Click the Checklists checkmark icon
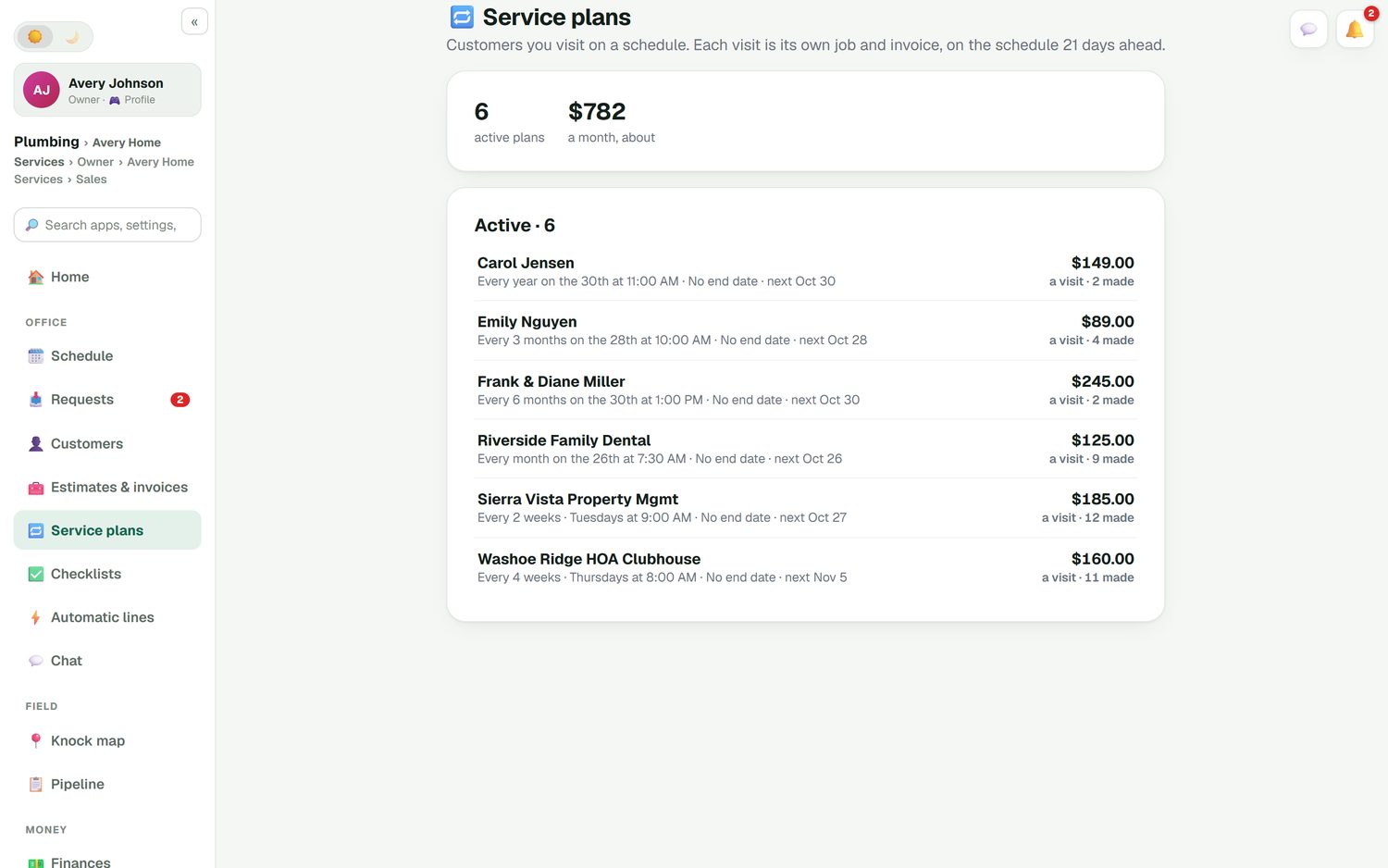 point(36,574)
